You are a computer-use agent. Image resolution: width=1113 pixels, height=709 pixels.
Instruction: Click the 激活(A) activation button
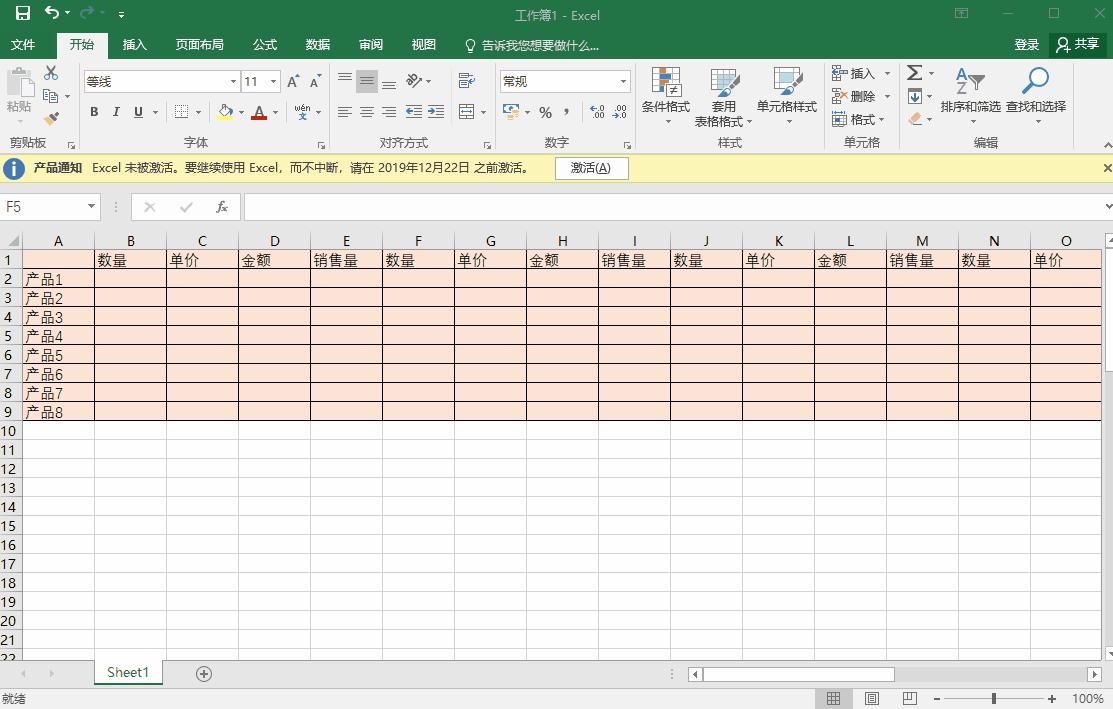tap(591, 168)
